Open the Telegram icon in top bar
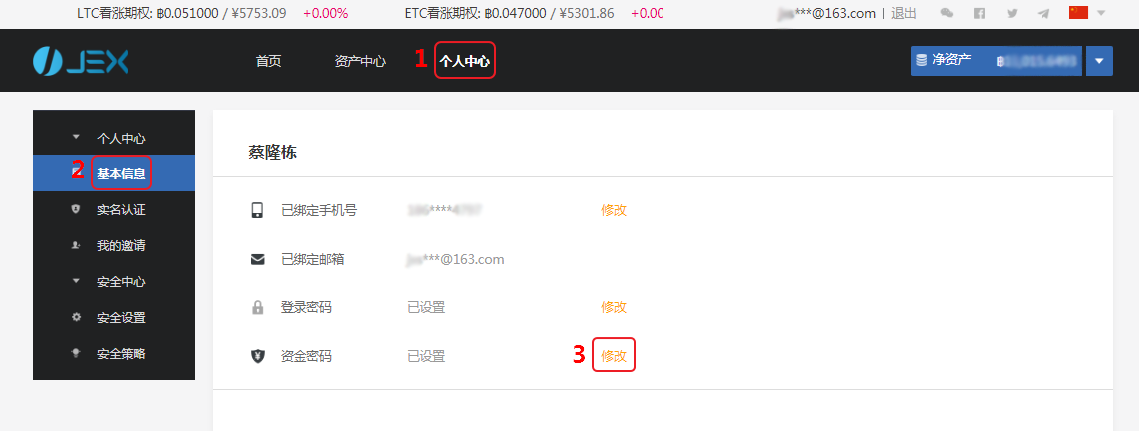This screenshot has width=1139, height=431. pyautogui.click(x=1044, y=13)
